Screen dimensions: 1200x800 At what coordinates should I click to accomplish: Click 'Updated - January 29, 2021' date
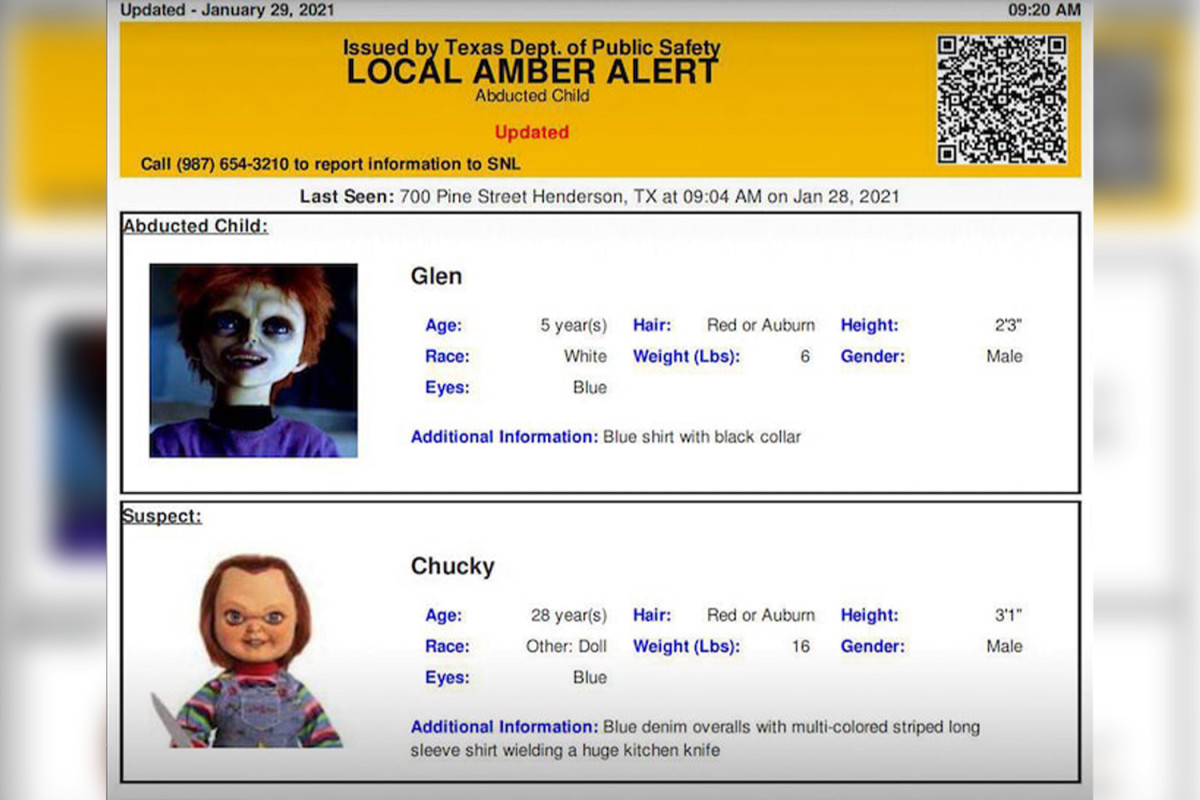click(x=227, y=10)
